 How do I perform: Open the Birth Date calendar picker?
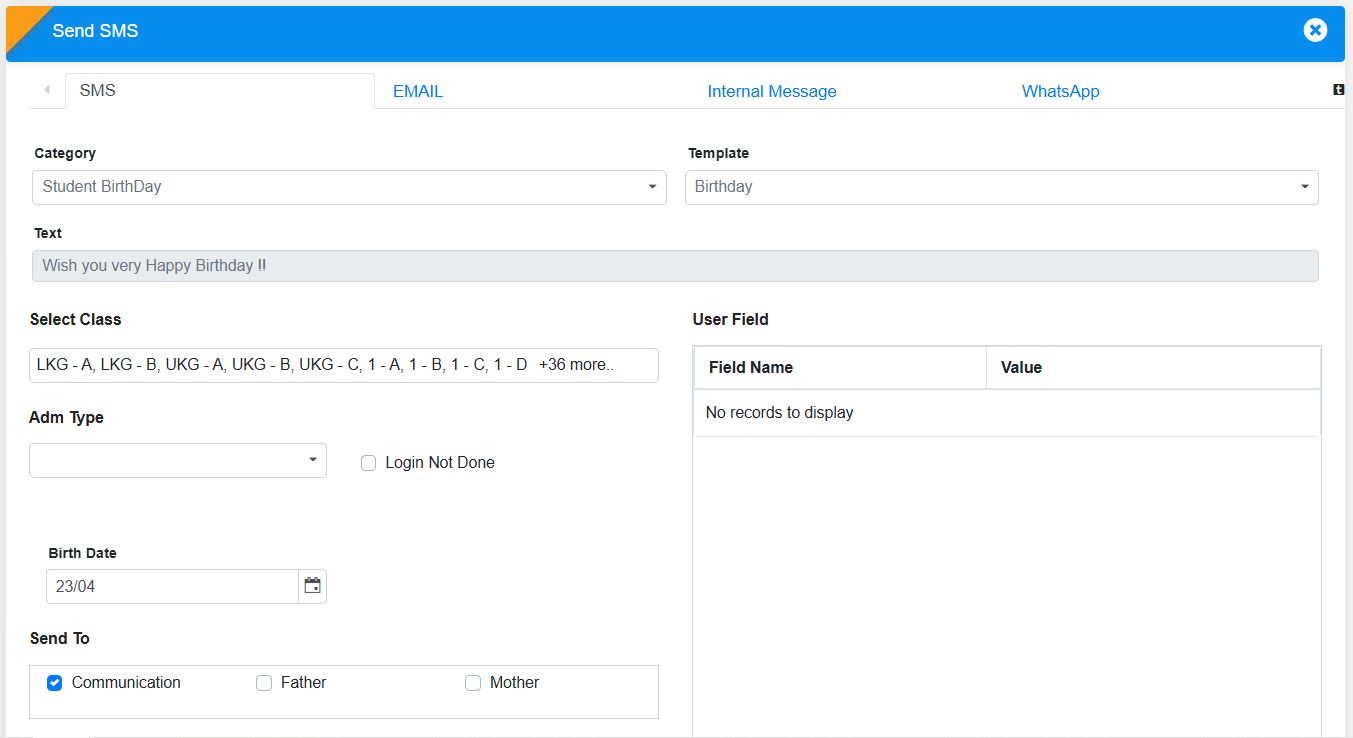313,586
